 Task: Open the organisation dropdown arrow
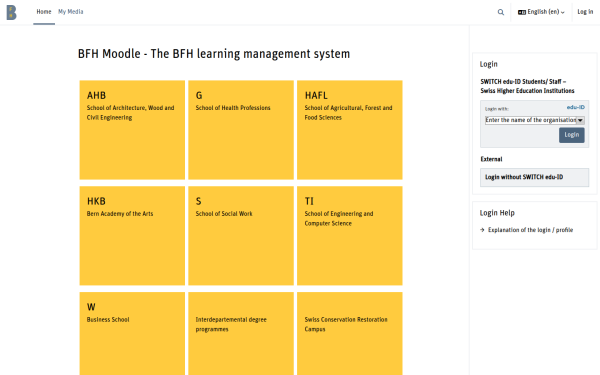pyautogui.click(x=580, y=120)
